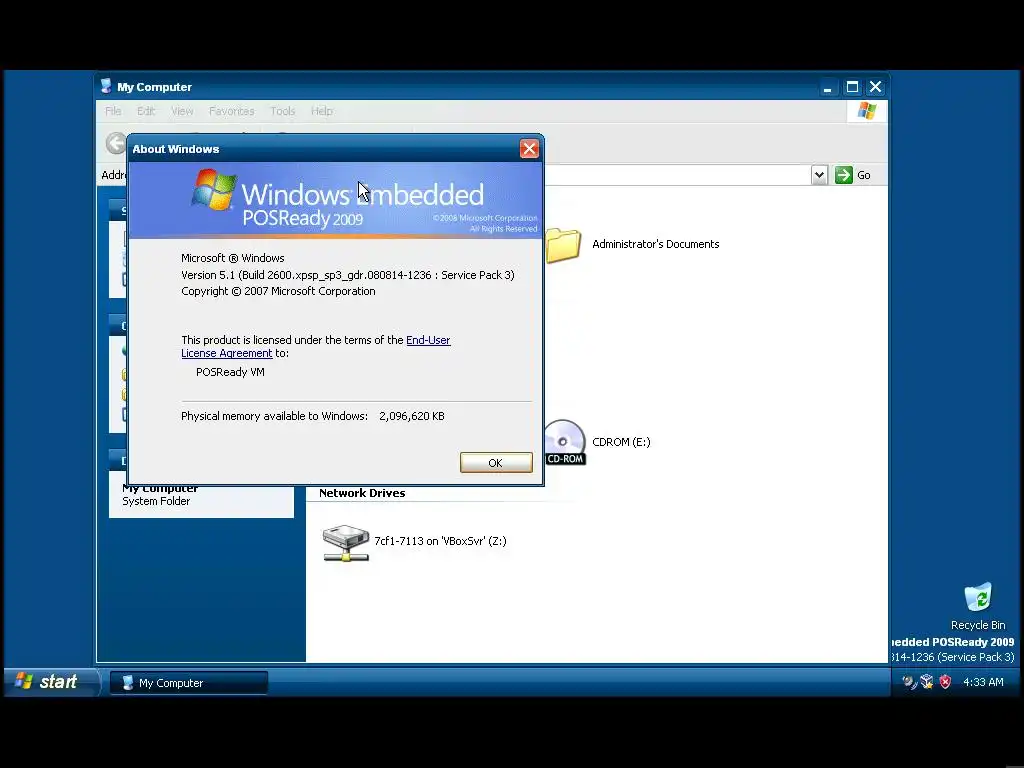Image resolution: width=1024 pixels, height=768 pixels.
Task: Select the CDROM (E:) drive icon
Action: [x=564, y=442]
